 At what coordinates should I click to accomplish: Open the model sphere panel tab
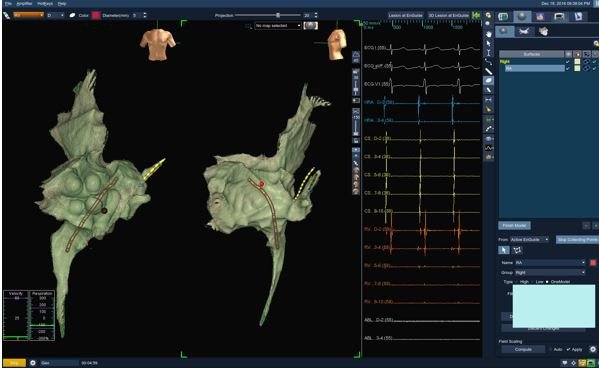pyautogui.click(x=522, y=16)
